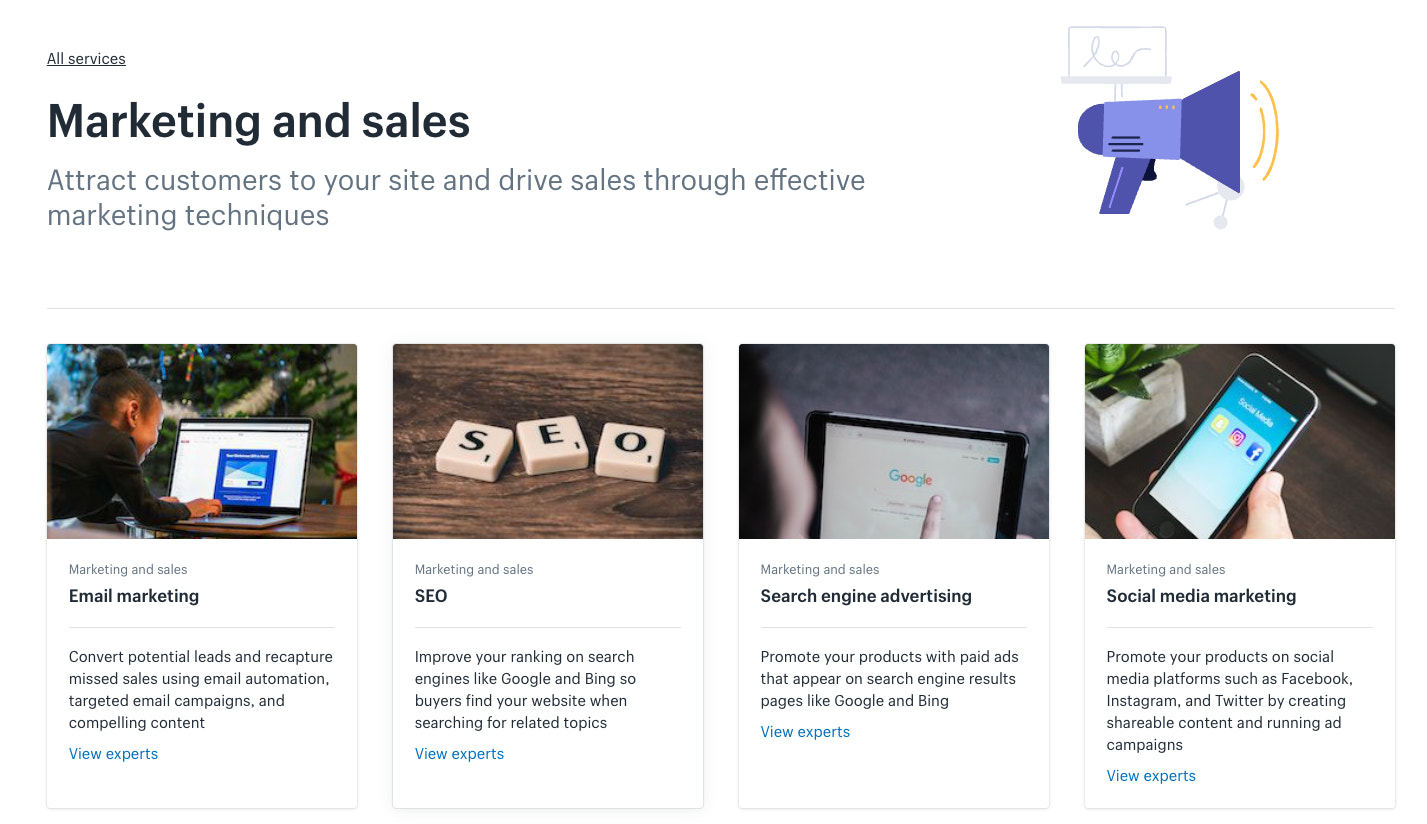Open the All services link
Image resolution: width=1427 pixels, height=824 pixels.
click(x=86, y=59)
